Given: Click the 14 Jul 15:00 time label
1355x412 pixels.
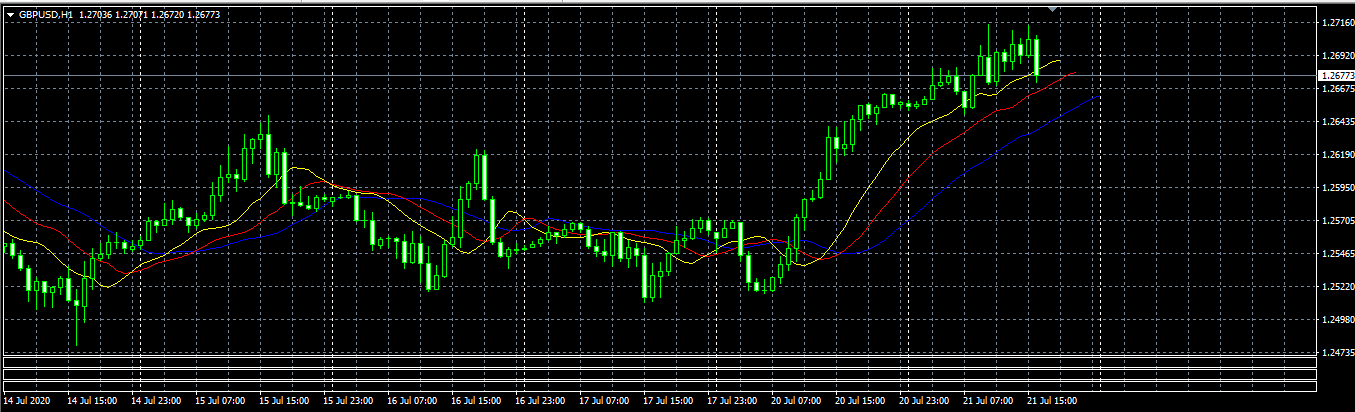Looking at the screenshot, I should tap(92, 401).
